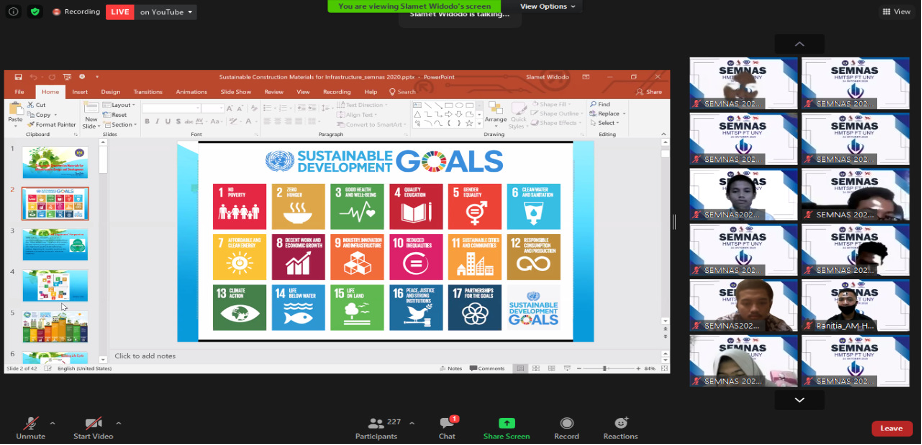
Task: Click the Zoom meeting info icon
Action: (12, 12)
